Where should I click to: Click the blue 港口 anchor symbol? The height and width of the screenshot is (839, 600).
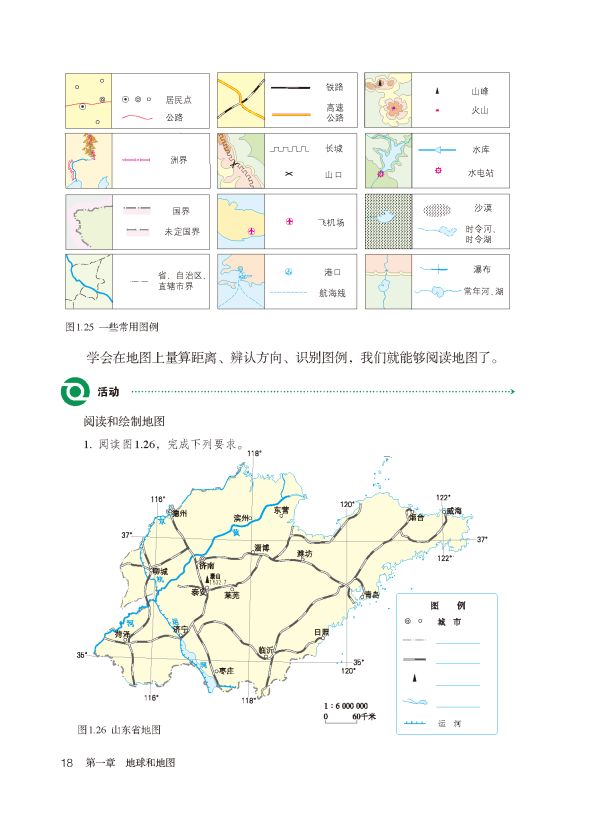(288, 272)
